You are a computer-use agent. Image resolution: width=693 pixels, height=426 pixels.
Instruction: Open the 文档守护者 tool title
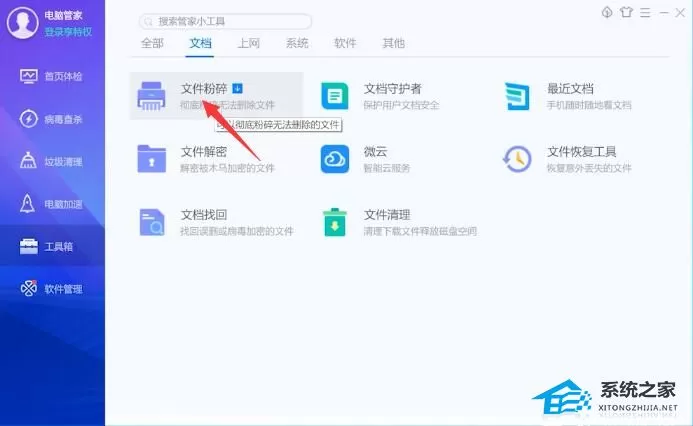pyautogui.click(x=392, y=89)
